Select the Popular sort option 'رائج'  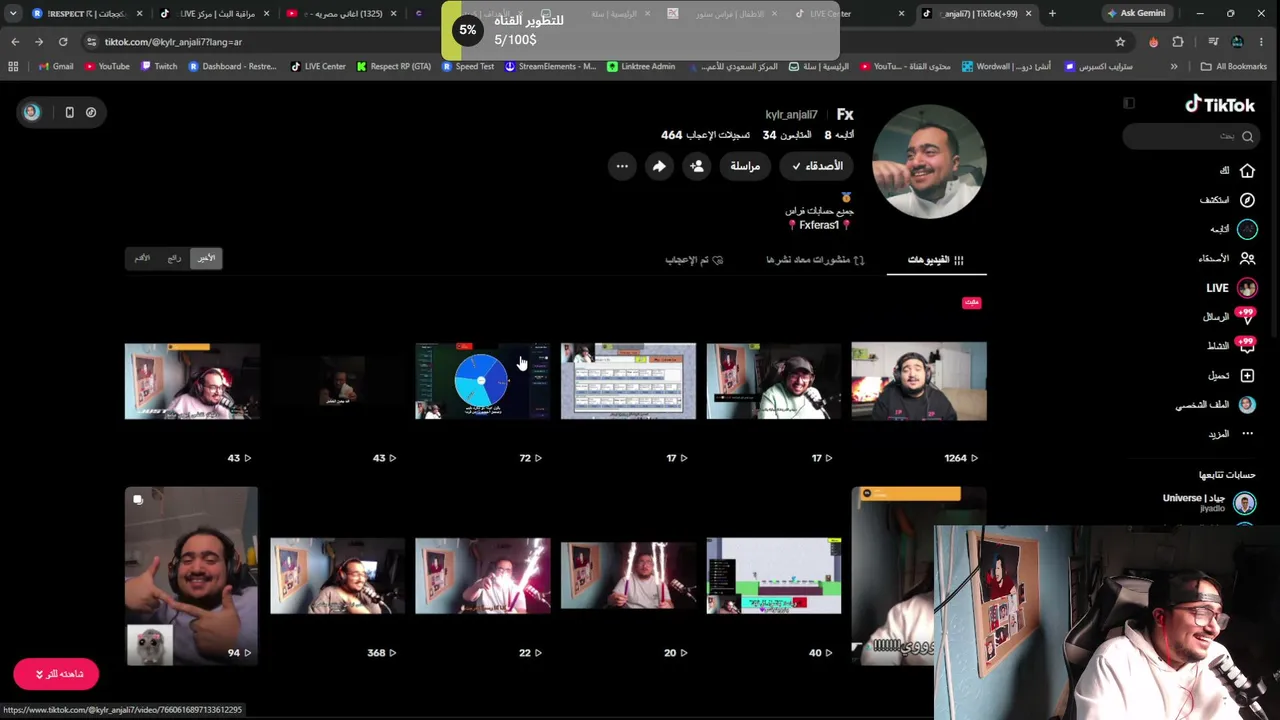pyautogui.click(x=174, y=258)
